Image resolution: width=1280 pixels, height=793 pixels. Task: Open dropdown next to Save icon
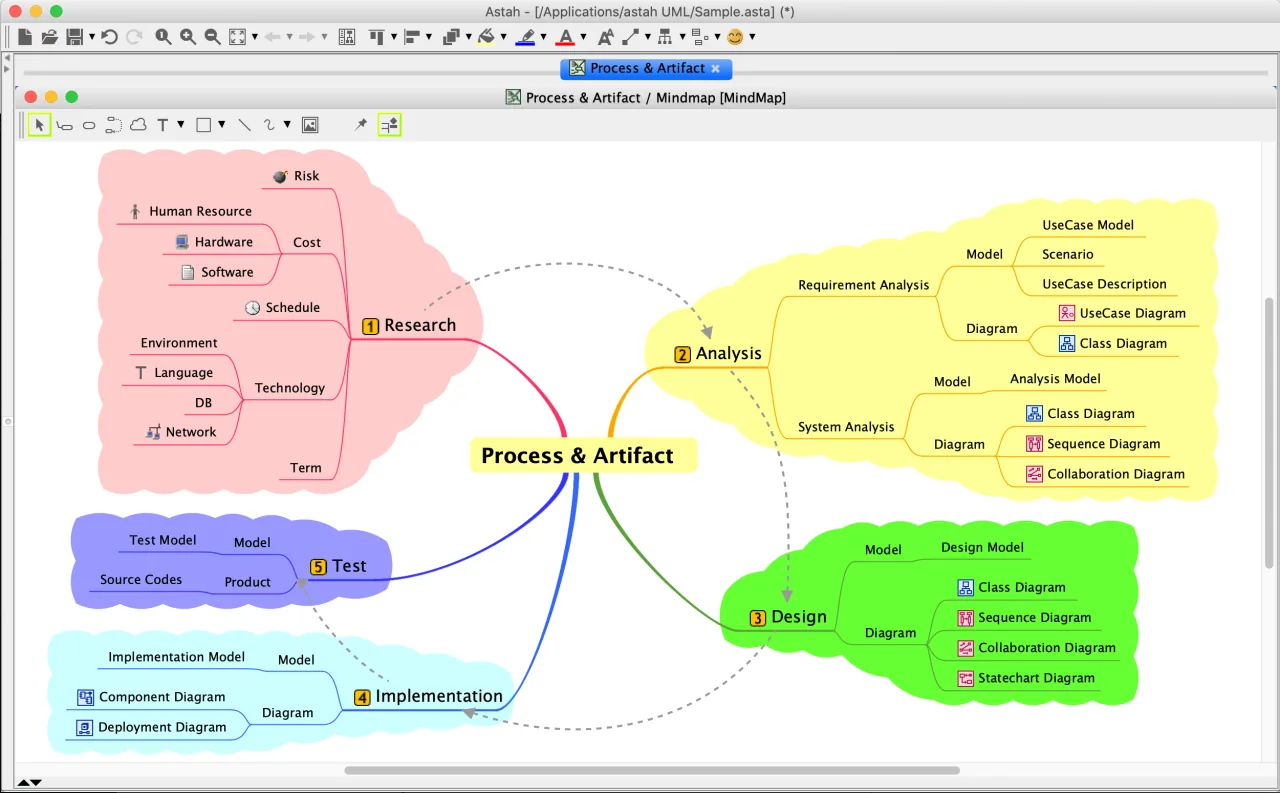point(92,38)
